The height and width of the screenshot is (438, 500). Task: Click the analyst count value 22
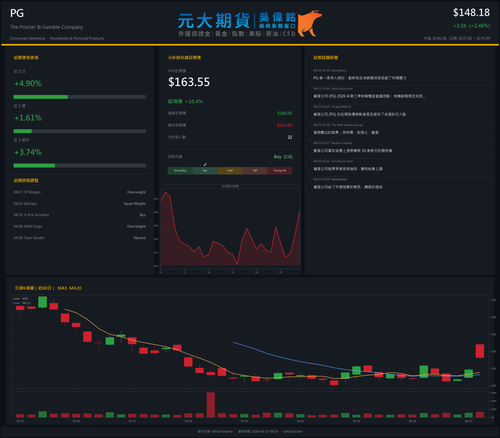[x=290, y=137]
